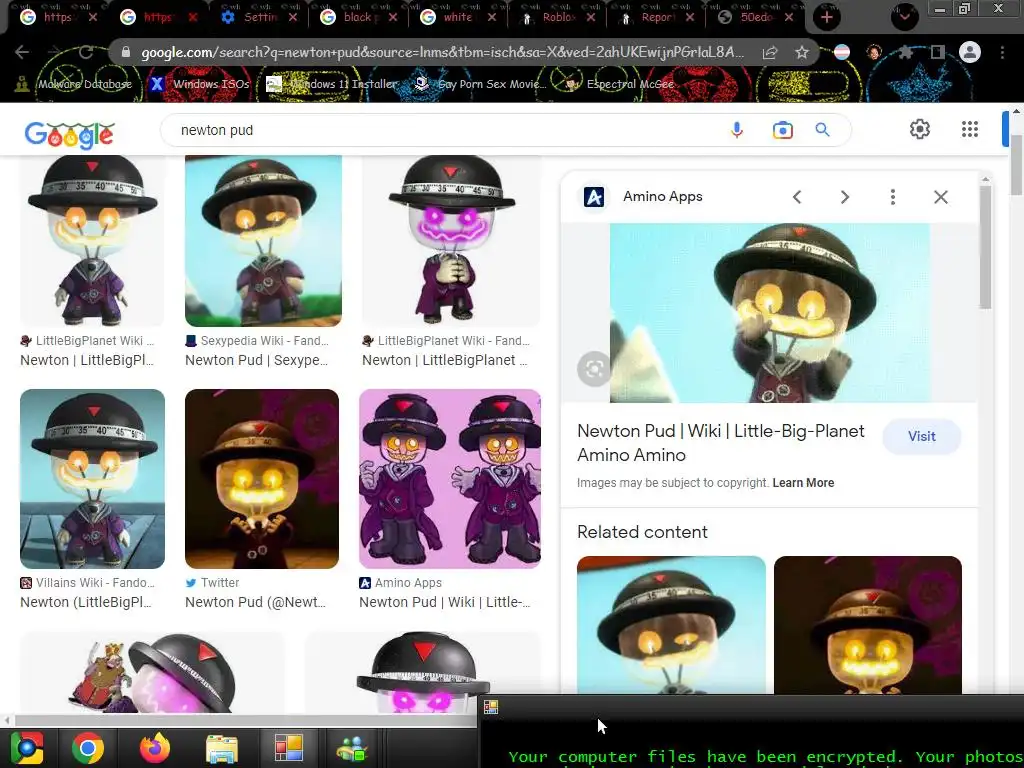Go to Google home via logo
Image resolution: width=1024 pixels, height=768 pixels.
click(69, 135)
